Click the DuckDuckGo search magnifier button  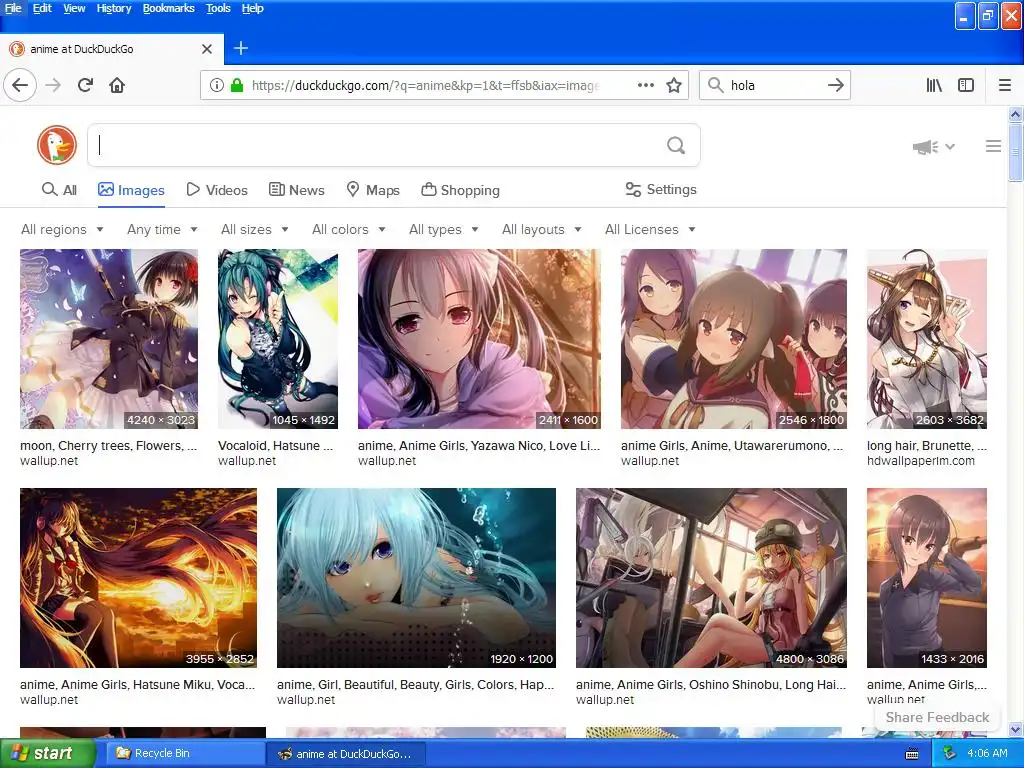click(x=676, y=145)
